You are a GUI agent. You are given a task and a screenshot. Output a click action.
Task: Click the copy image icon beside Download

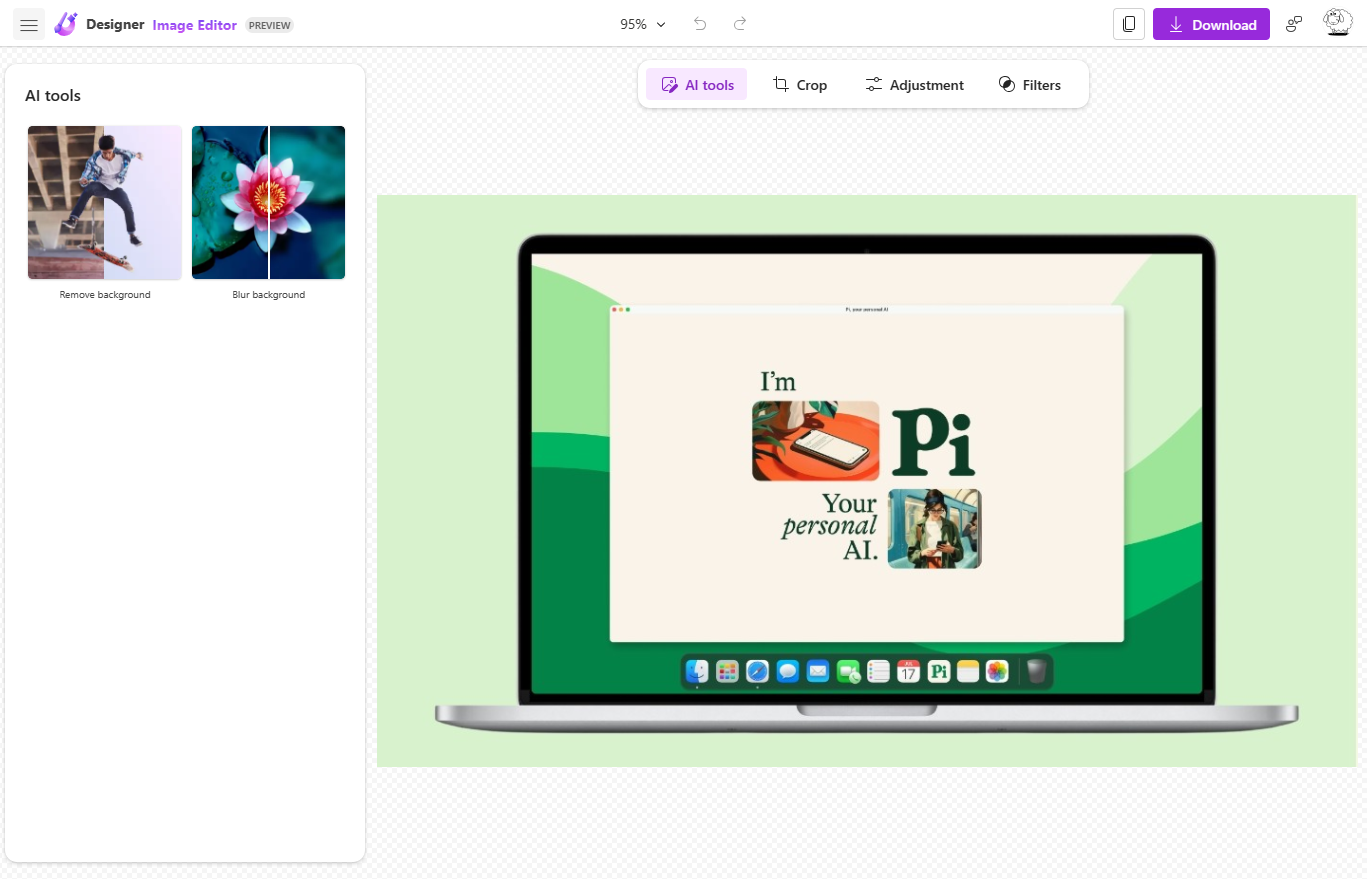click(1129, 25)
